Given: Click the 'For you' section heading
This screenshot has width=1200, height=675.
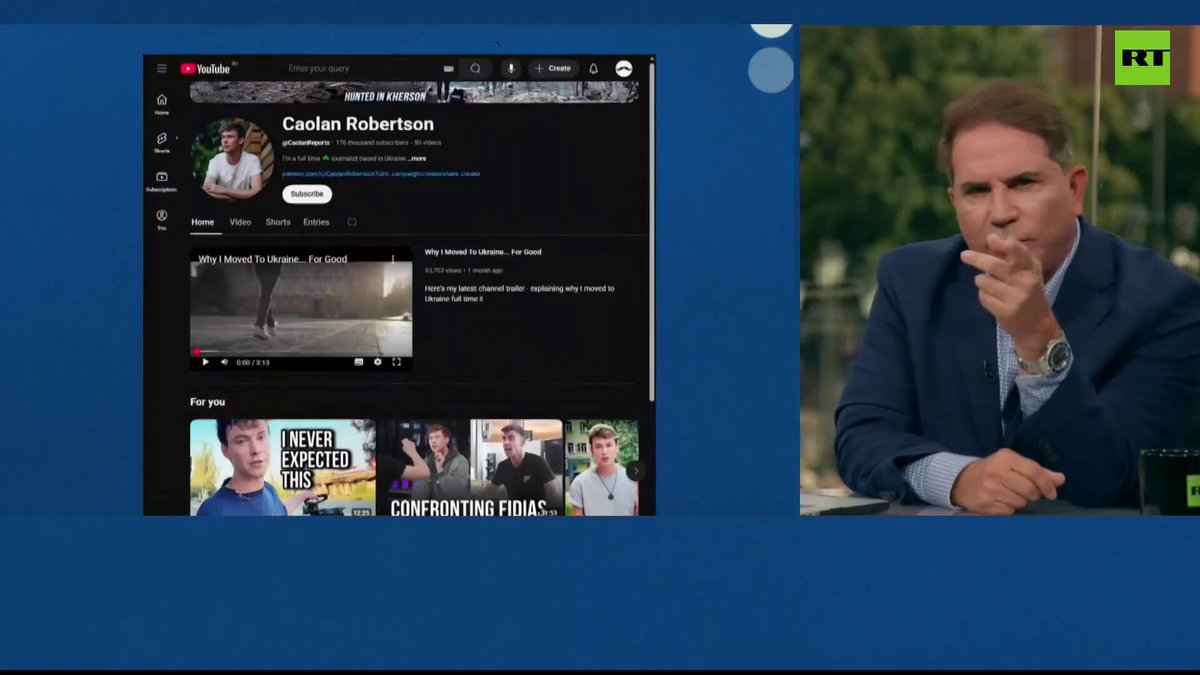Looking at the screenshot, I should coord(207,402).
